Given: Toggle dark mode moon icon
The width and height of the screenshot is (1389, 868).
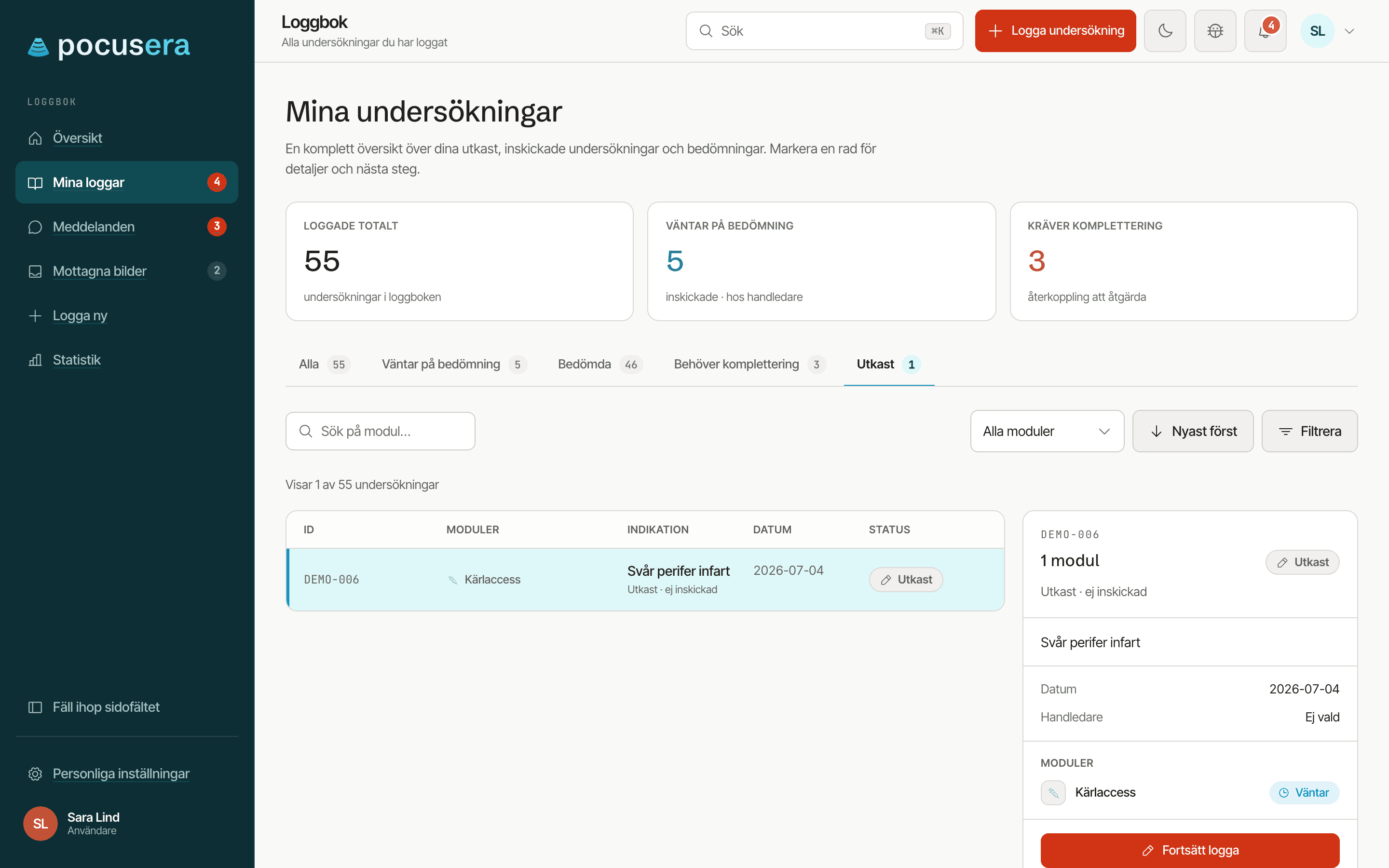Looking at the screenshot, I should click(x=1165, y=31).
